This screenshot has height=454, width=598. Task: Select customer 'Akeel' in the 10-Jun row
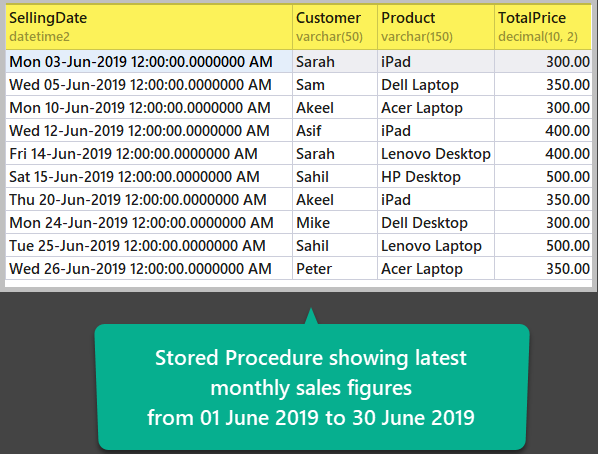point(335,107)
